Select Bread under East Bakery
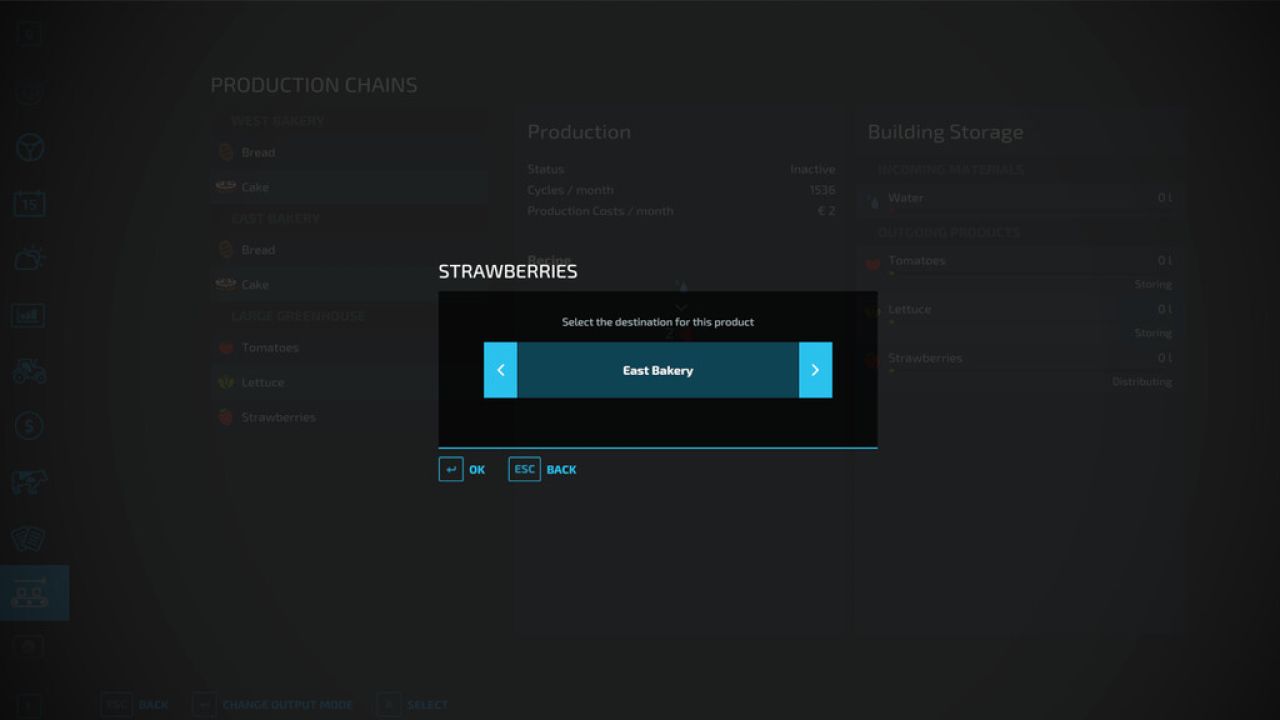This screenshot has width=1280, height=720. click(350, 249)
